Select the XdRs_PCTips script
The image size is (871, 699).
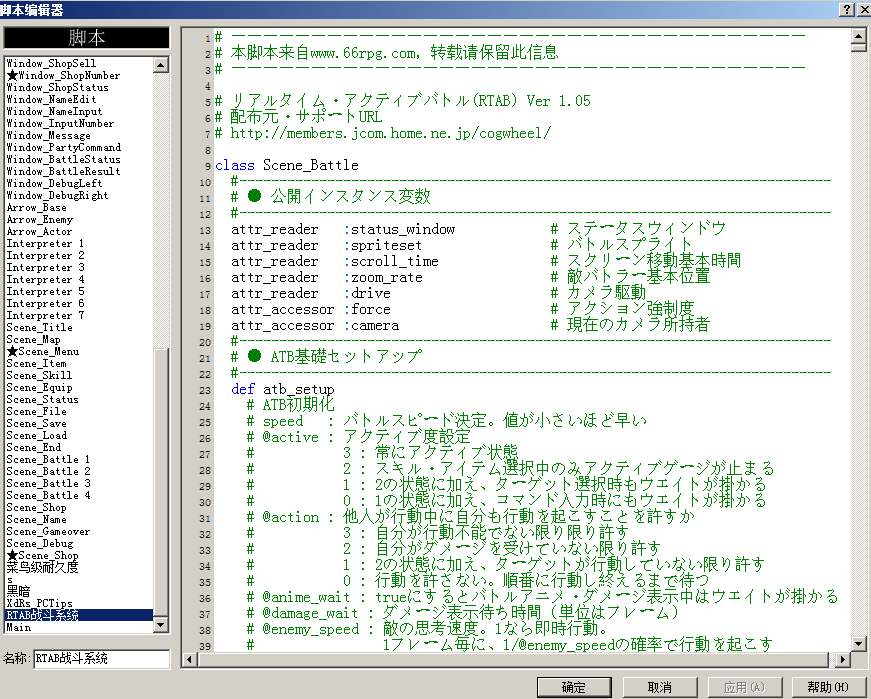tap(79, 603)
